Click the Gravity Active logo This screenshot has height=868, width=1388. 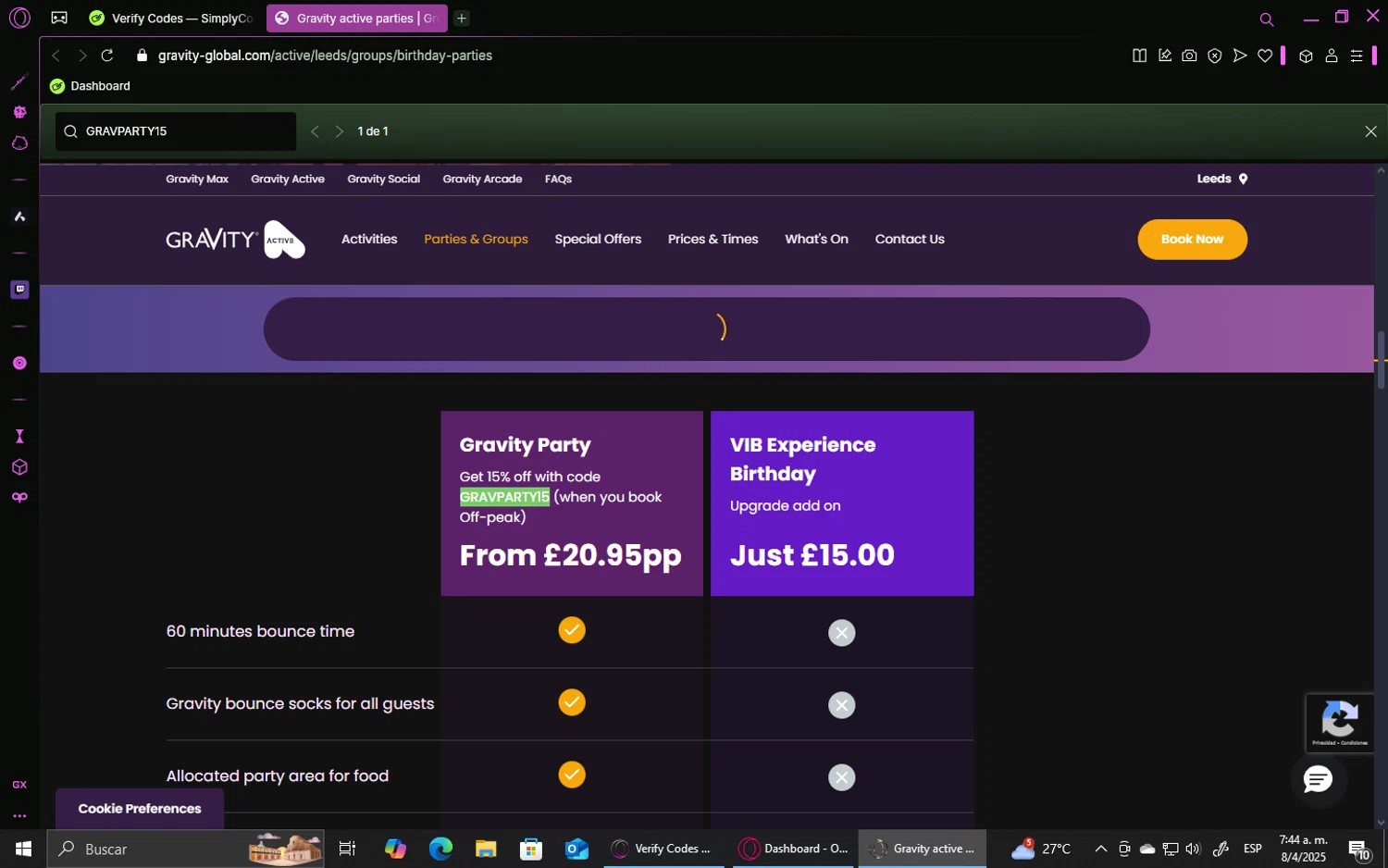pyautogui.click(x=236, y=240)
